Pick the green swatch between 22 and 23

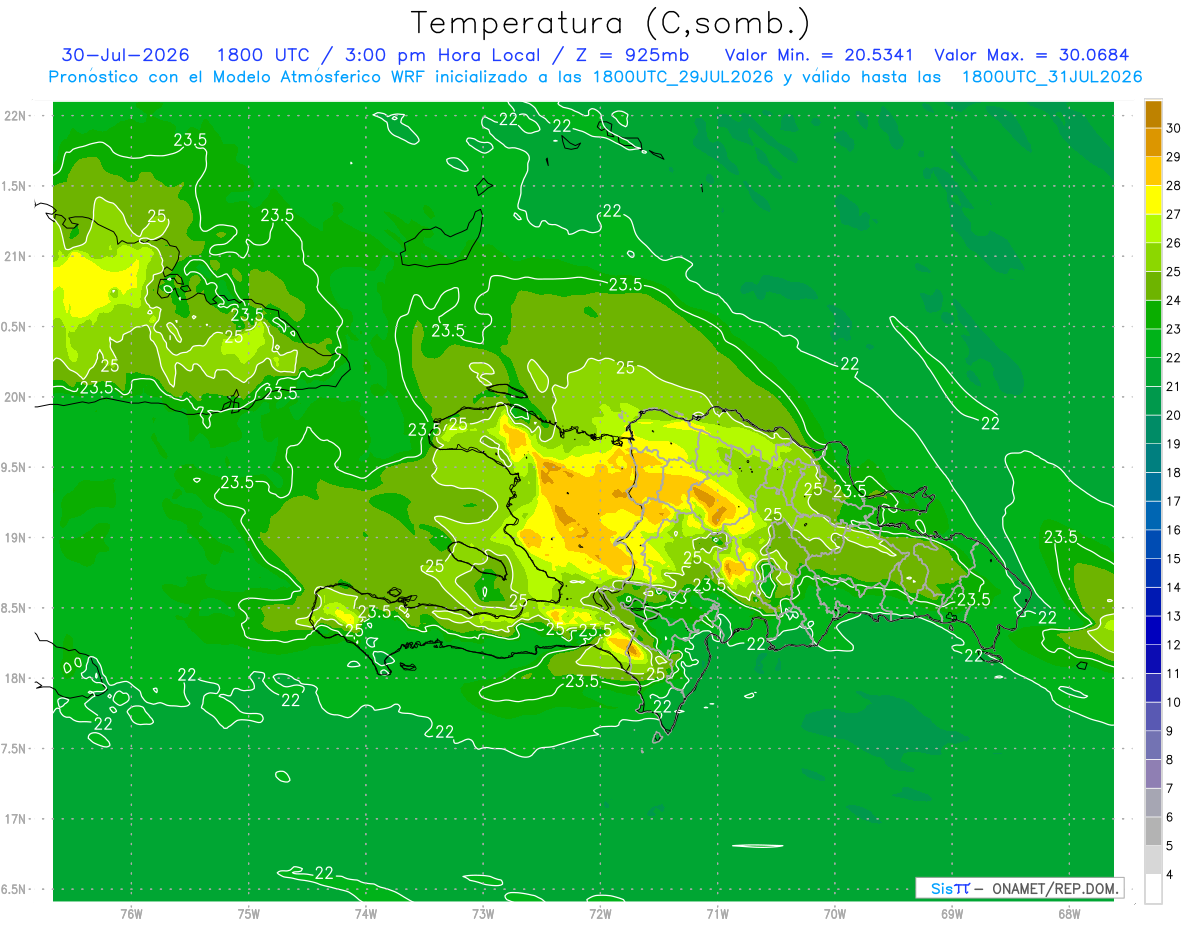[x=1153, y=344]
